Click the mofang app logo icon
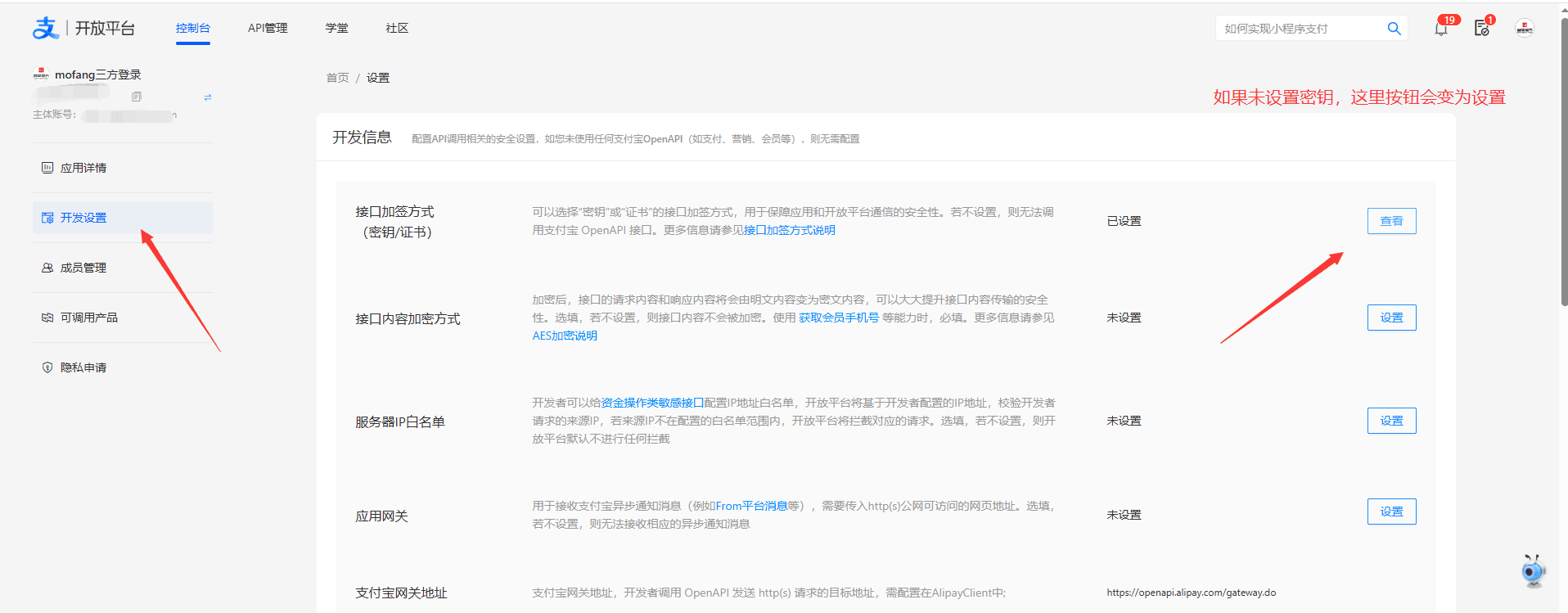The width and height of the screenshot is (1568, 613). (41, 74)
